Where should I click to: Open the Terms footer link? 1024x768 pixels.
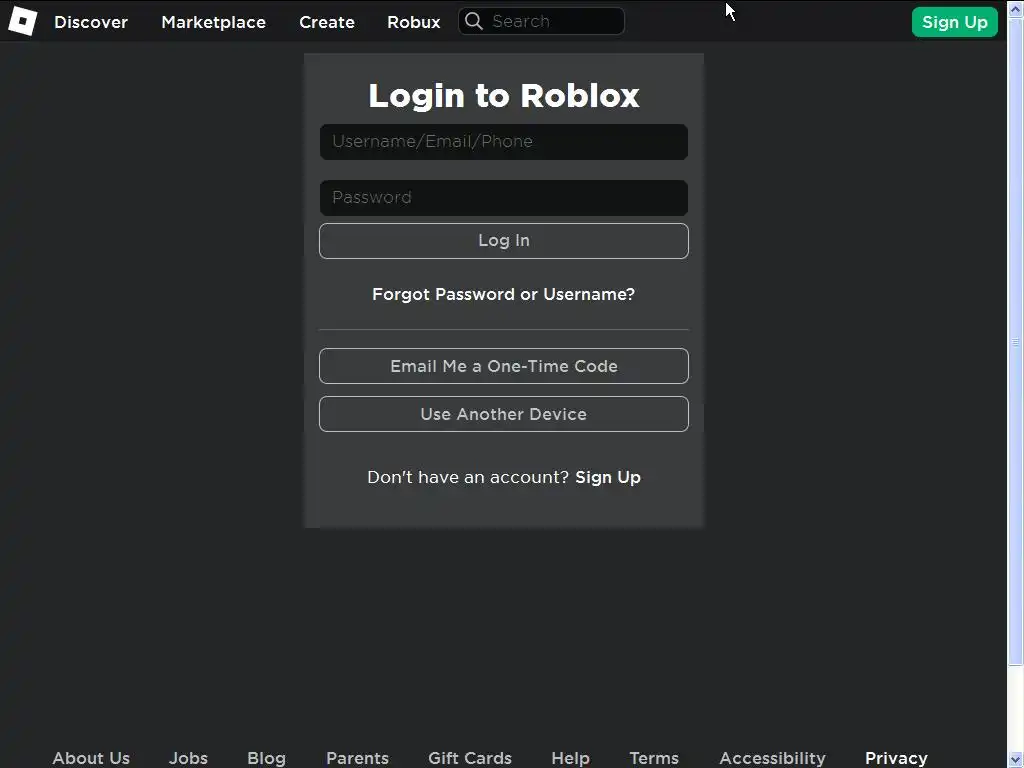(x=654, y=758)
